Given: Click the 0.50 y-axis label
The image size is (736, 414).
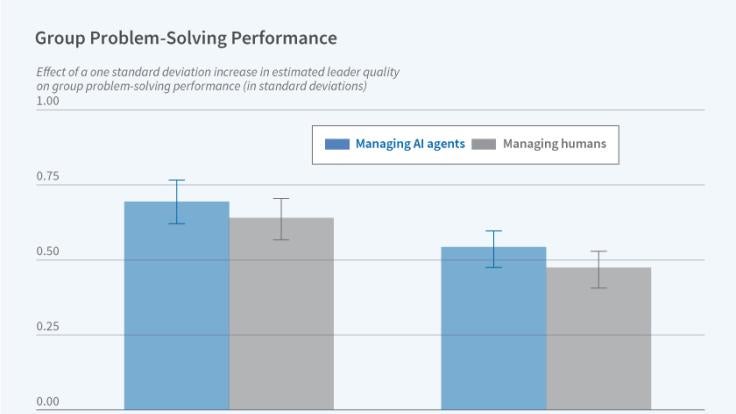Looking at the screenshot, I should tap(47, 252).
